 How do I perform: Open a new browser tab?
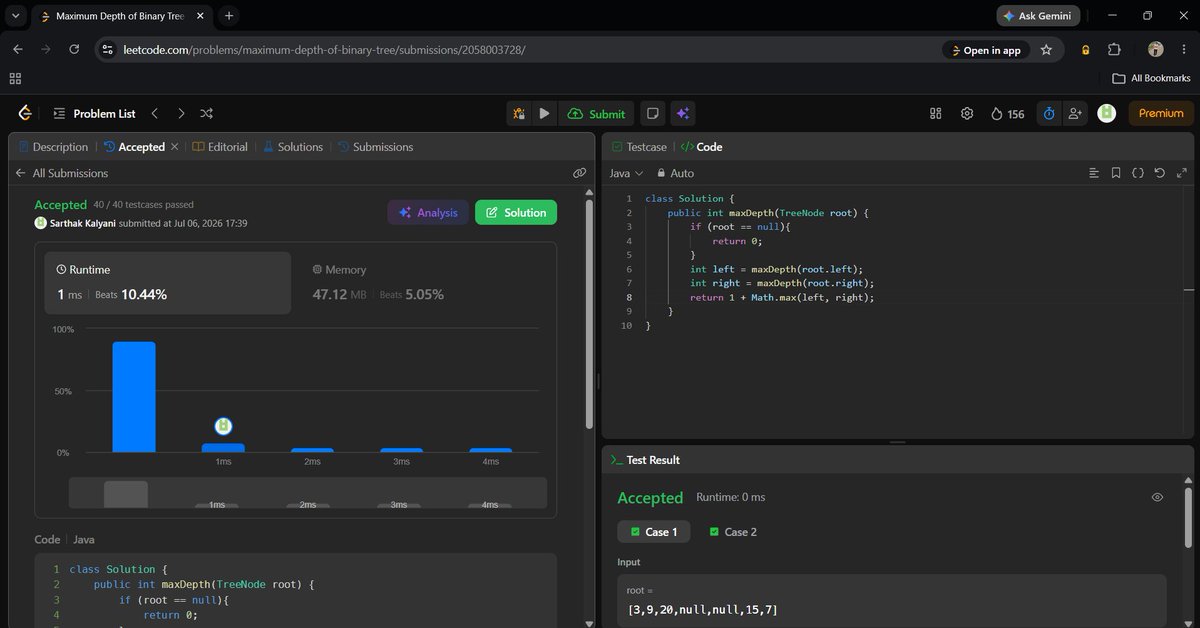tap(229, 16)
